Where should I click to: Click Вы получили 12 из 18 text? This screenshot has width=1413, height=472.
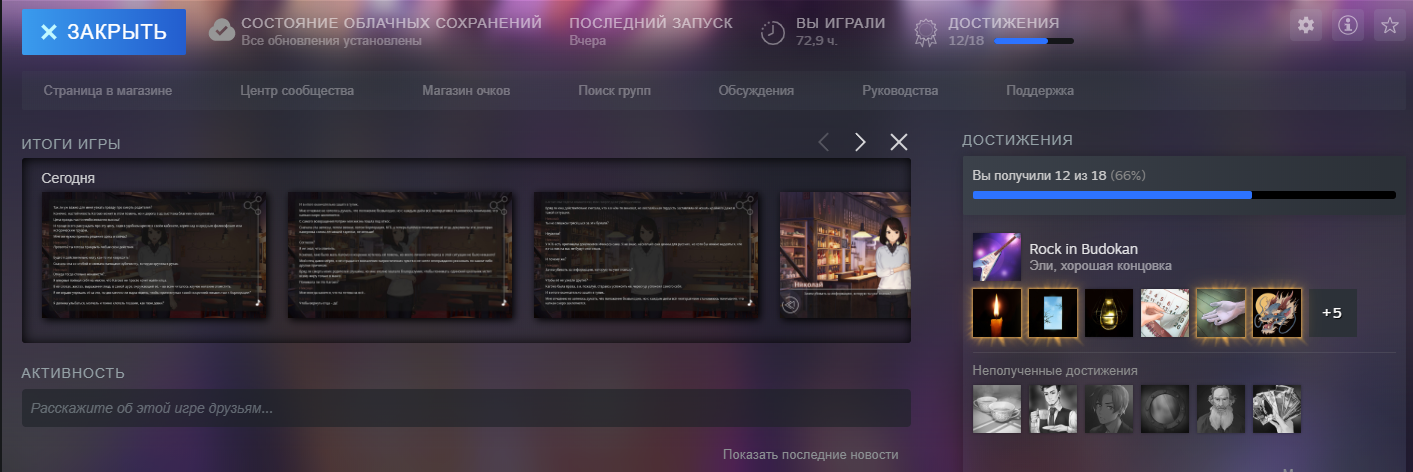click(1039, 175)
